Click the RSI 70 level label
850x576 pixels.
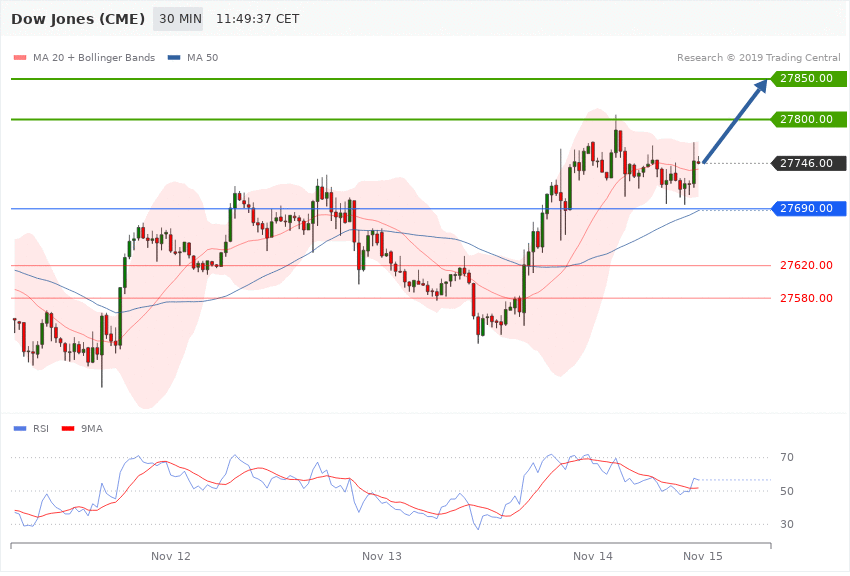pyautogui.click(x=787, y=457)
